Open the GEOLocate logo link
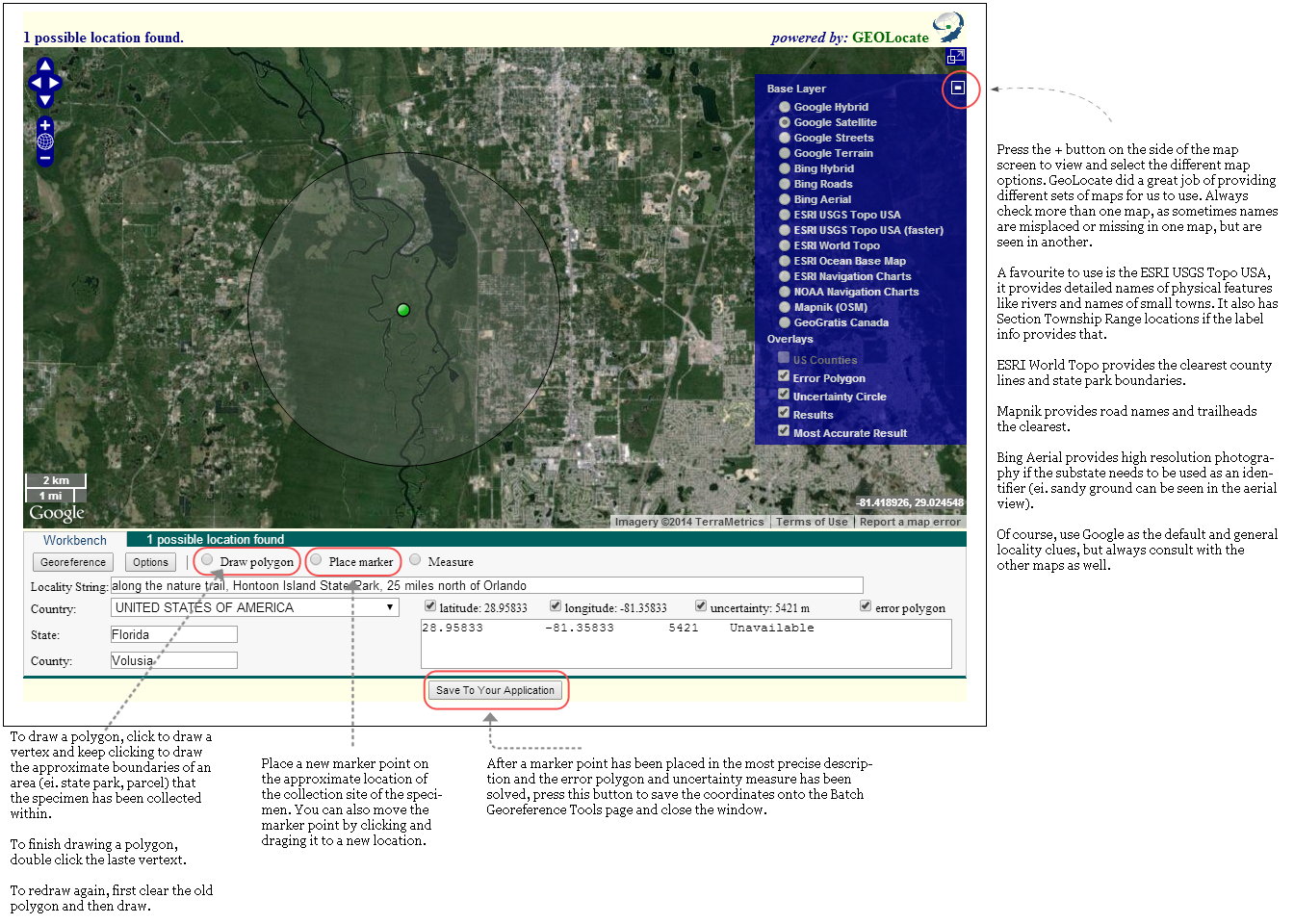Viewport: 1294px width, 924px height. tap(947, 27)
